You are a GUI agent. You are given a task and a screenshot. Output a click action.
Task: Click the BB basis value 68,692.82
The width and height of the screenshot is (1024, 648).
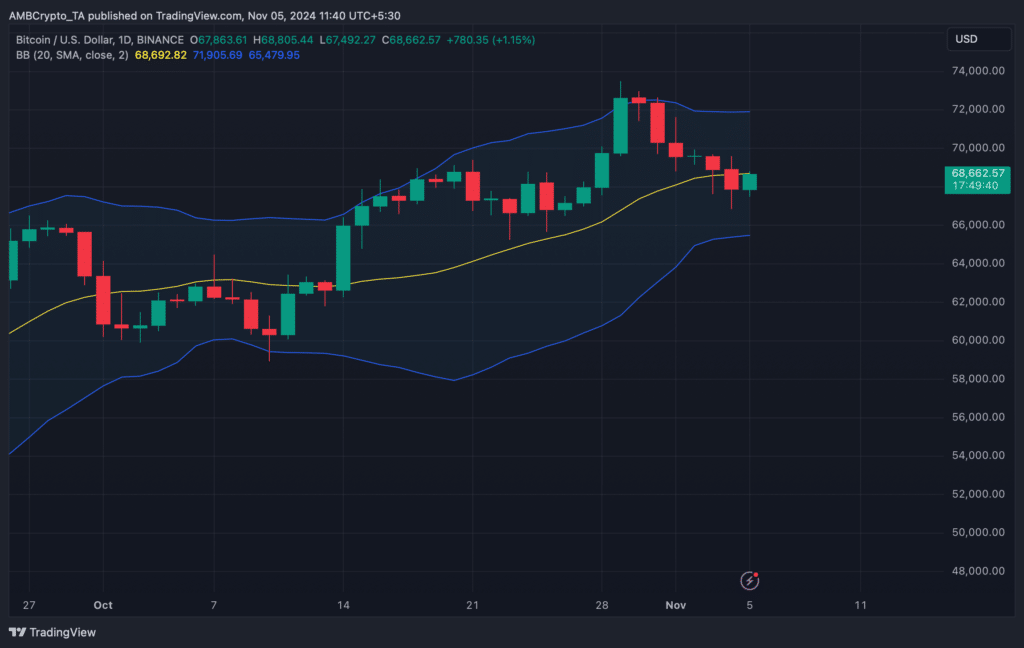click(161, 55)
